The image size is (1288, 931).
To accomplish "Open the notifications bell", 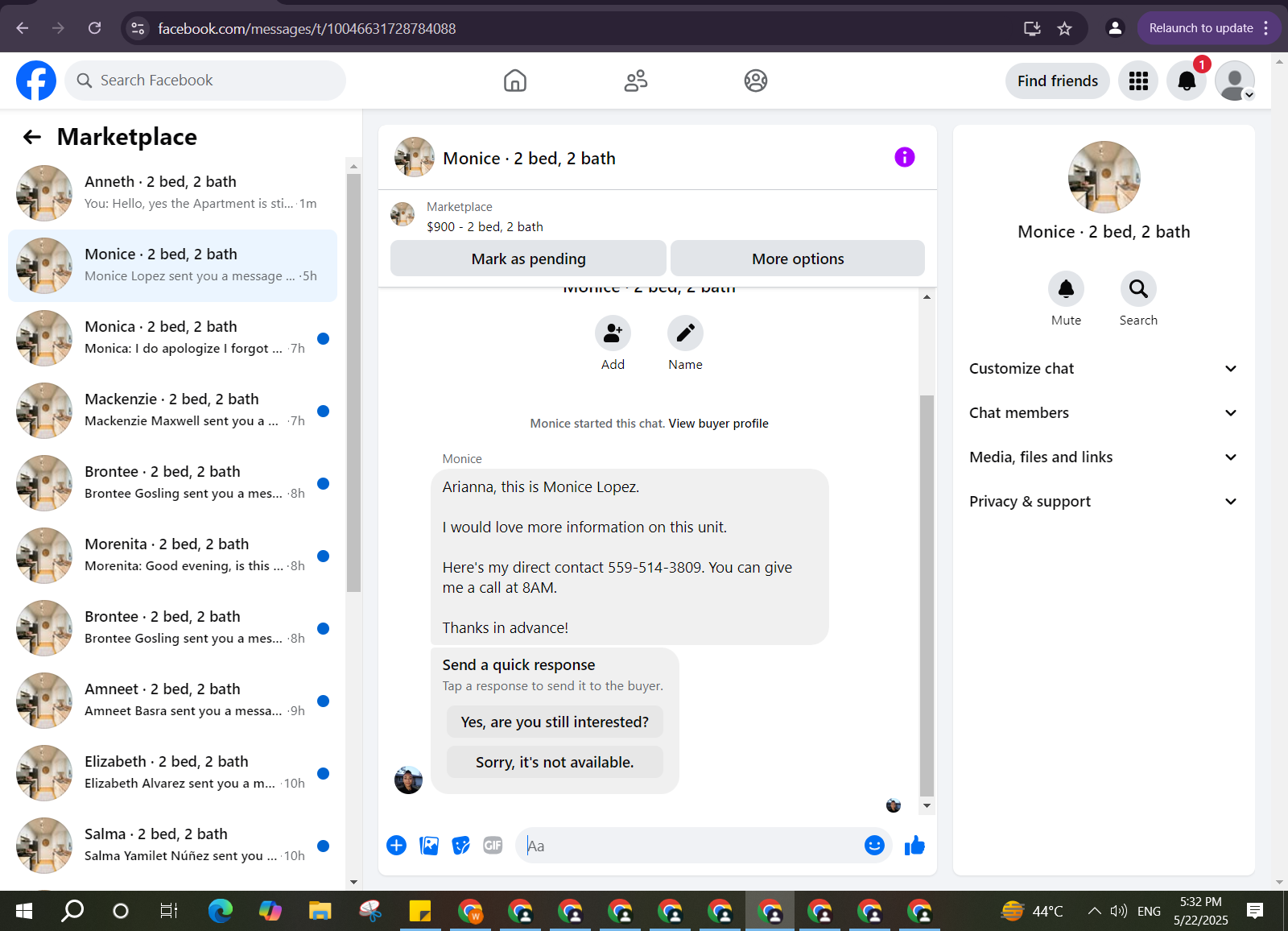I will [x=1187, y=81].
